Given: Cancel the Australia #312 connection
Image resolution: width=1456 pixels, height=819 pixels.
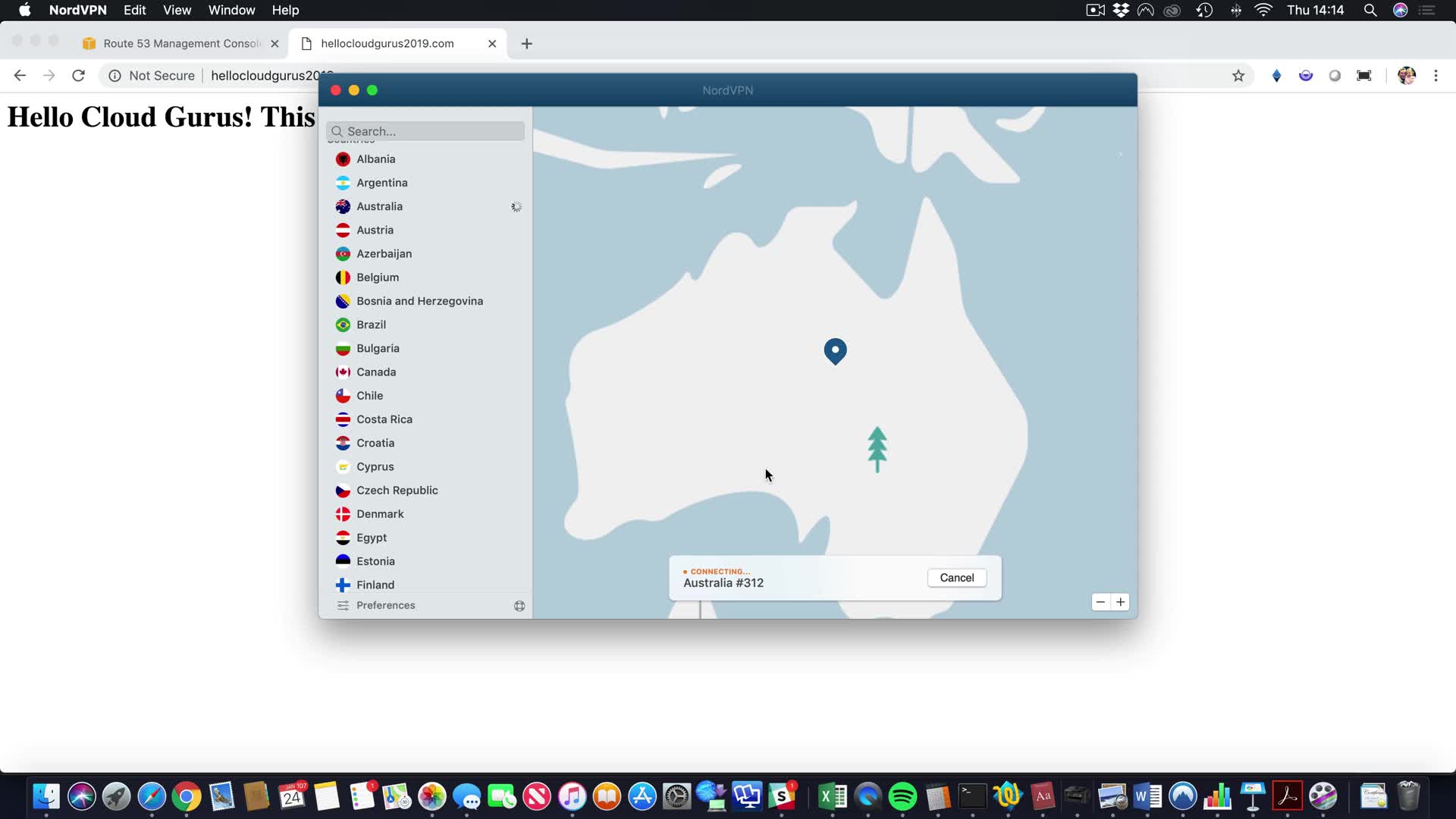Looking at the screenshot, I should point(956,578).
